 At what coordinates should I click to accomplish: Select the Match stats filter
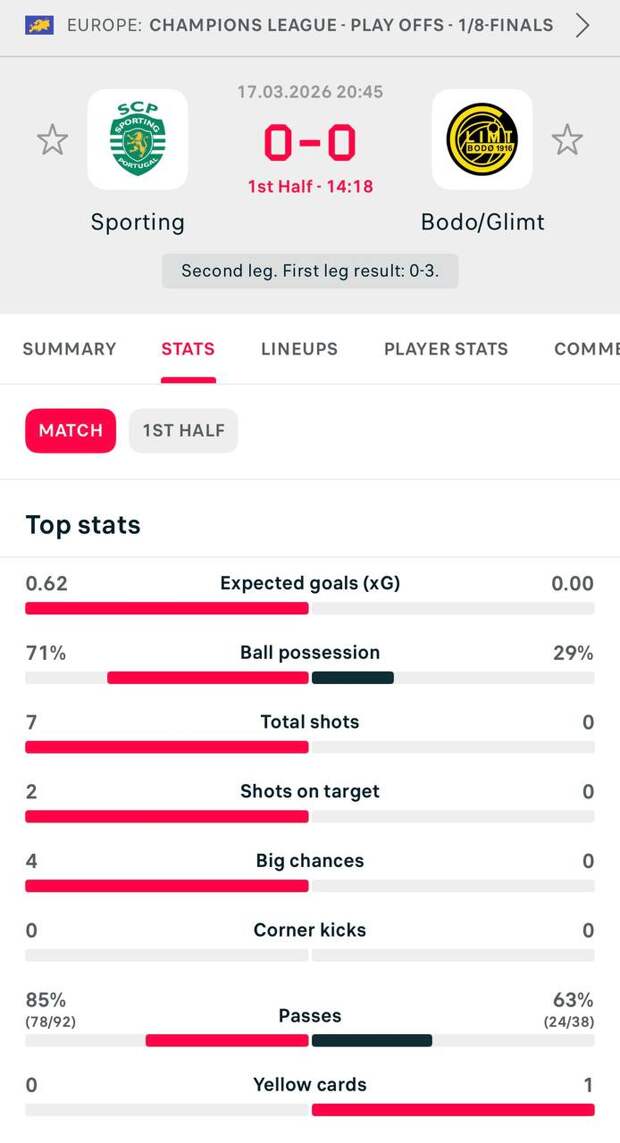point(70,431)
